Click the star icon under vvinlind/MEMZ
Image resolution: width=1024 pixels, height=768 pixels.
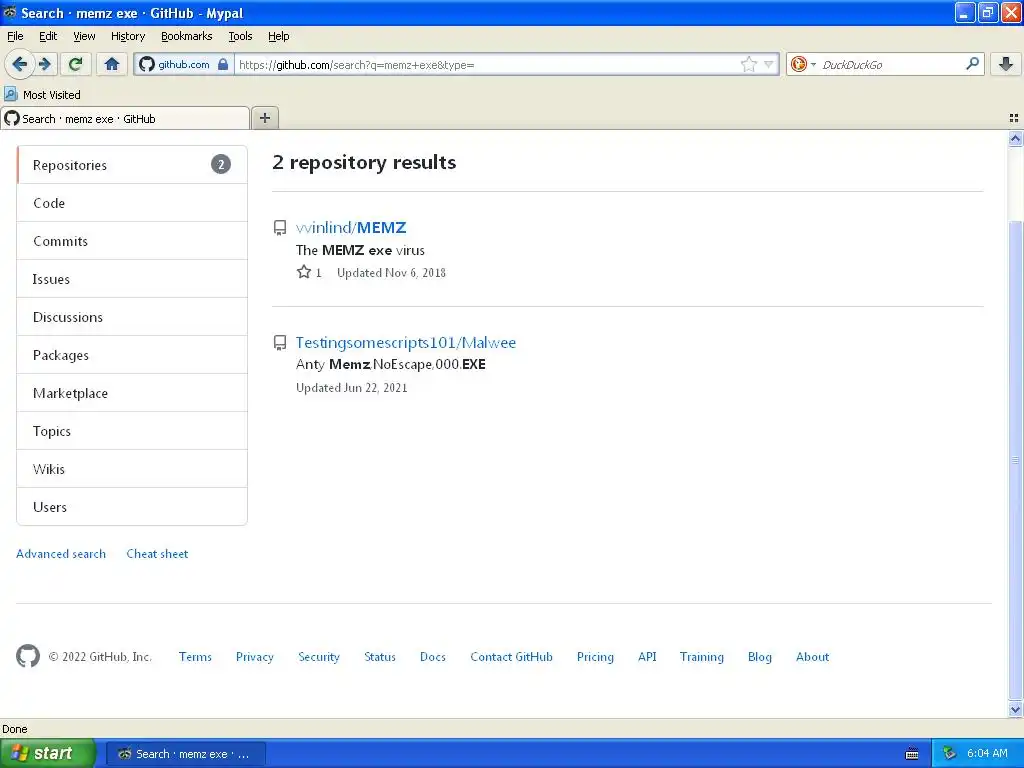click(304, 272)
